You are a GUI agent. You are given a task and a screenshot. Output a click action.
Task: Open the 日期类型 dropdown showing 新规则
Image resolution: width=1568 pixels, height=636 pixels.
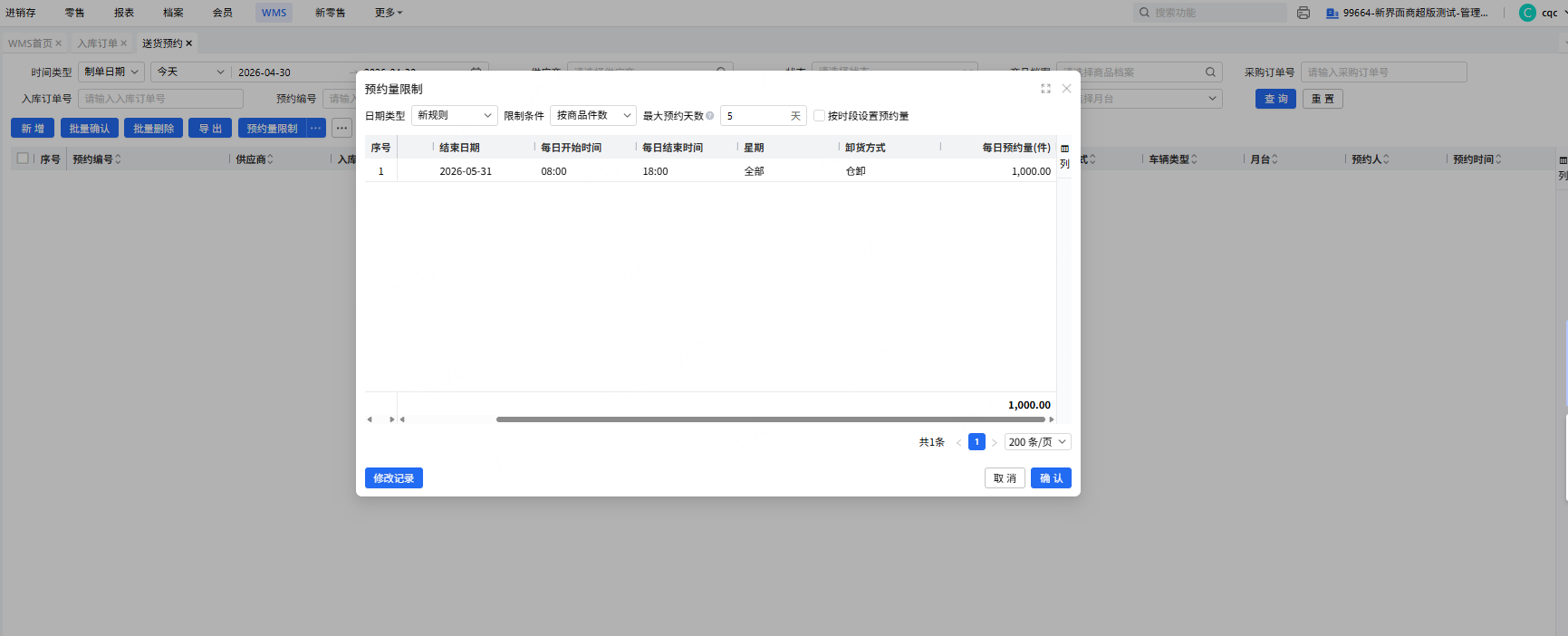point(454,116)
